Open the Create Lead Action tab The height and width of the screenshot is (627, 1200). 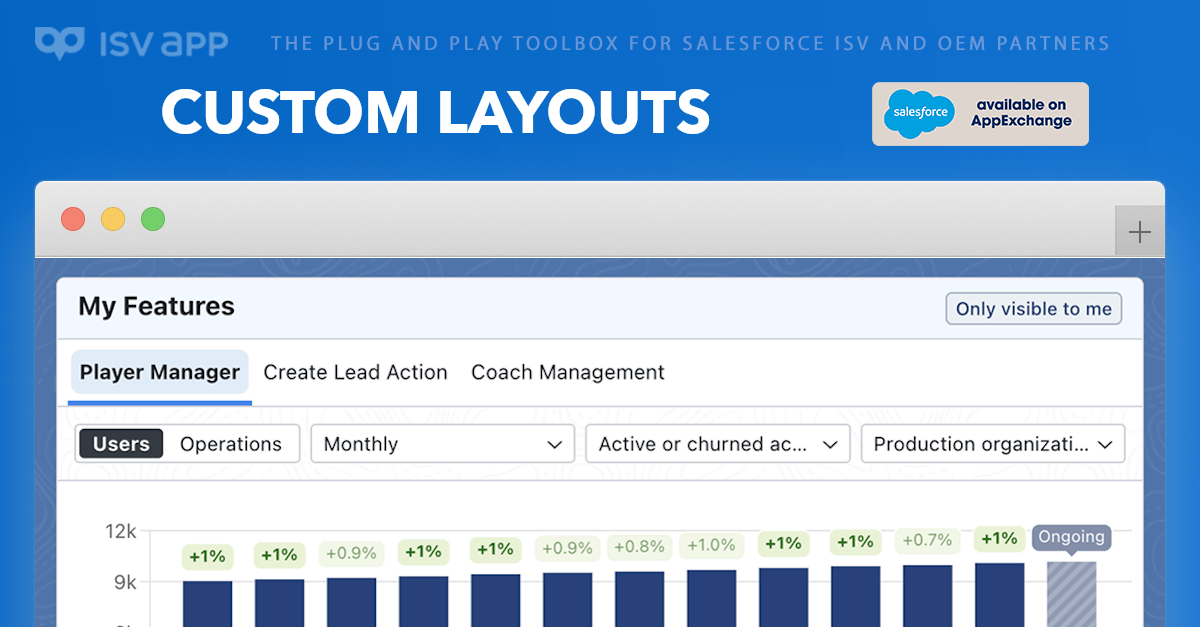tap(355, 373)
